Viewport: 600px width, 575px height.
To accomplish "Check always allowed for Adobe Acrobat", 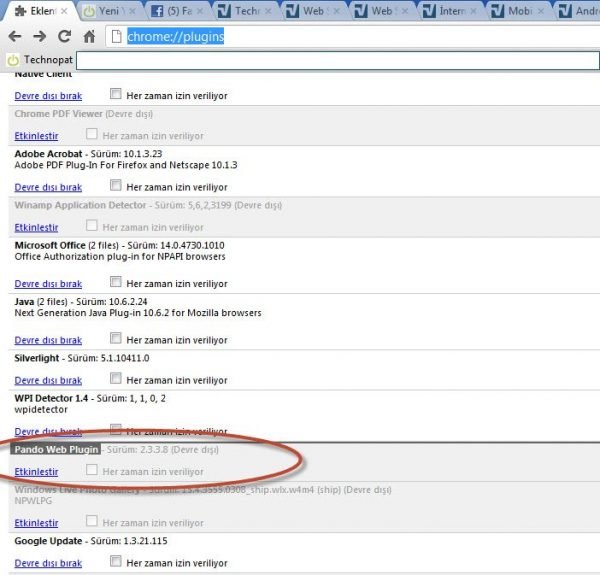I will [116, 185].
